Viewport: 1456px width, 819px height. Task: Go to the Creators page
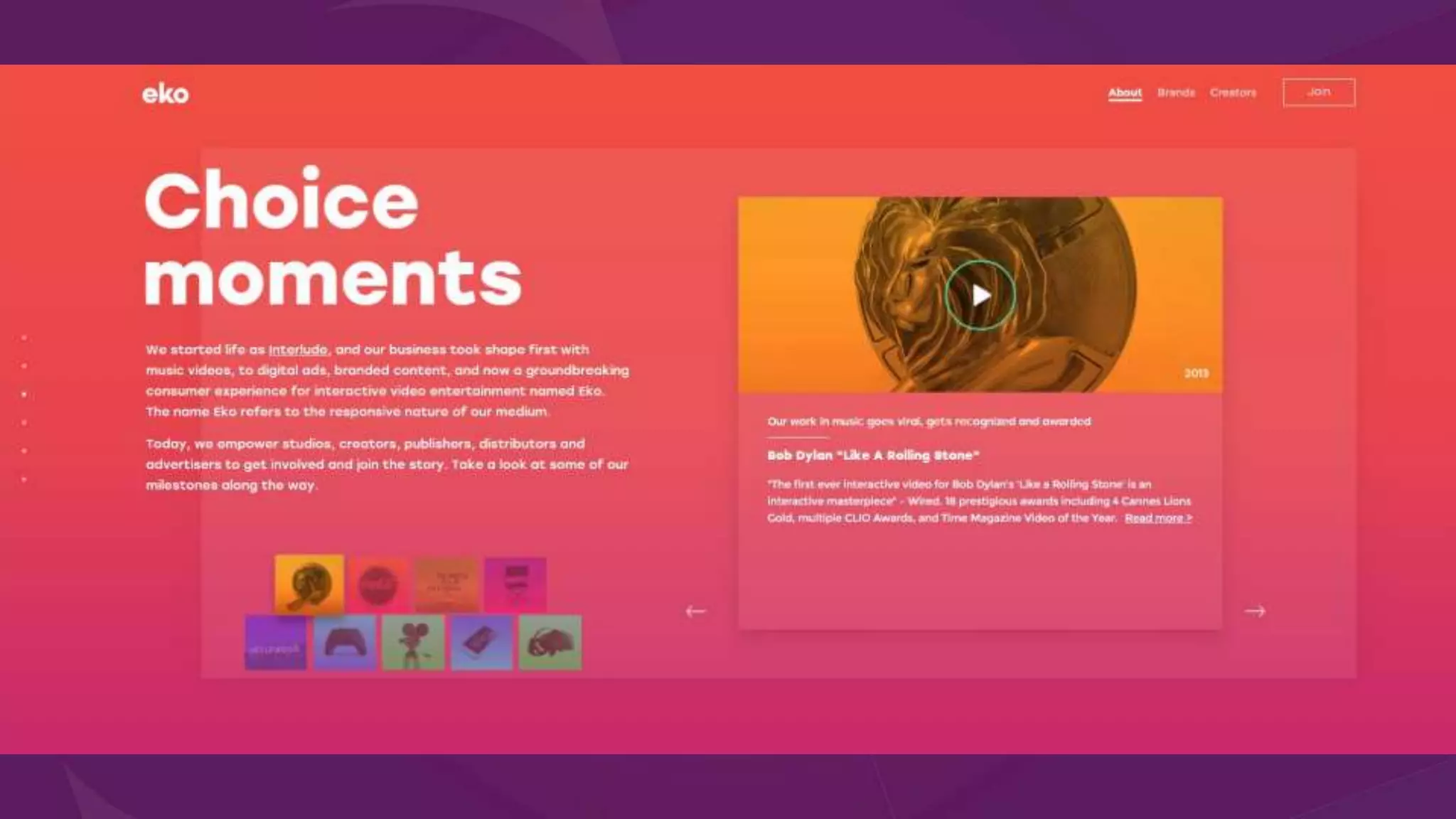[x=1233, y=92]
